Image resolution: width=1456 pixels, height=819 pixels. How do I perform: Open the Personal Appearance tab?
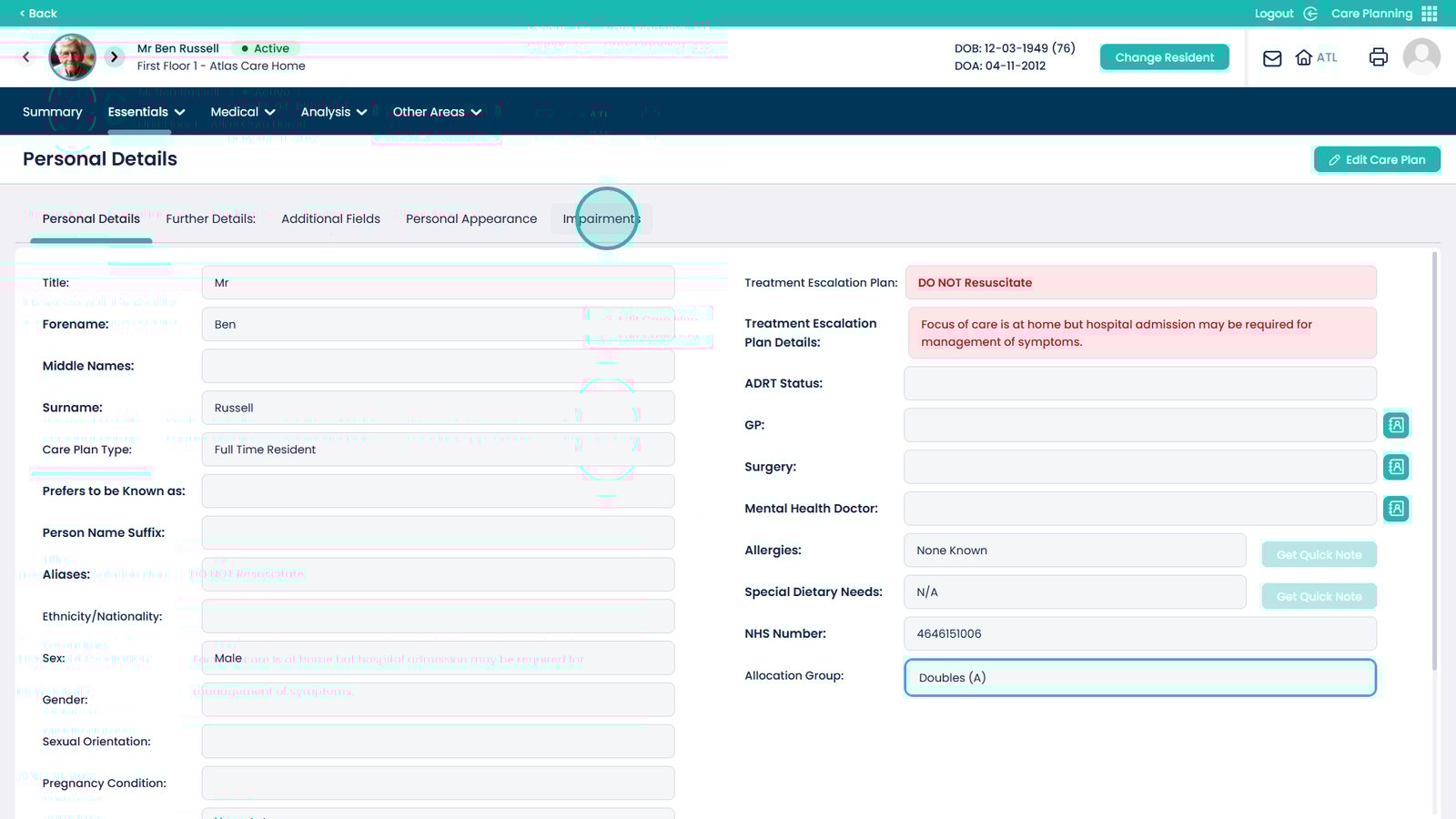pos(470,218)
